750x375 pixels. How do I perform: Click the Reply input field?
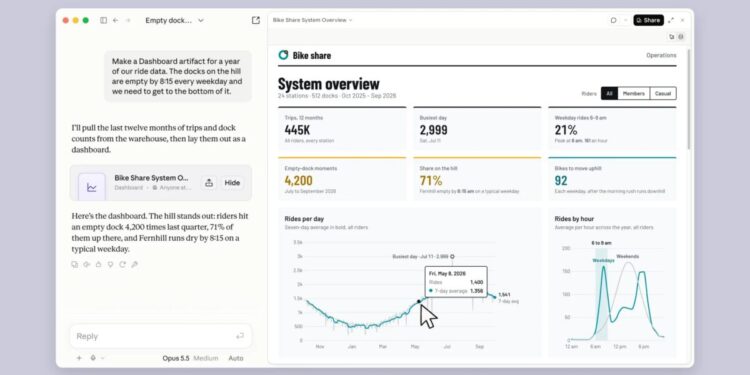click(x=161, y=336)
